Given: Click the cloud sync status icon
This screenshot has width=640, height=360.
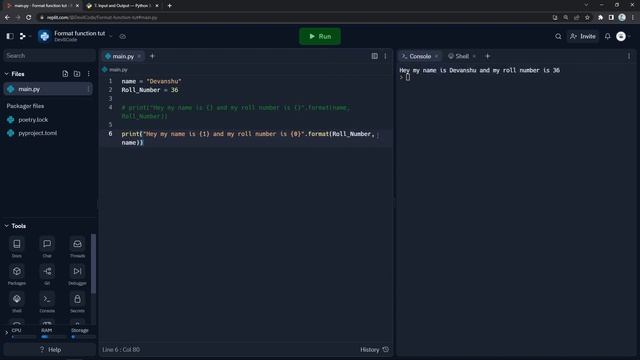Looking at the screenshot, I should tap(122, 36).
